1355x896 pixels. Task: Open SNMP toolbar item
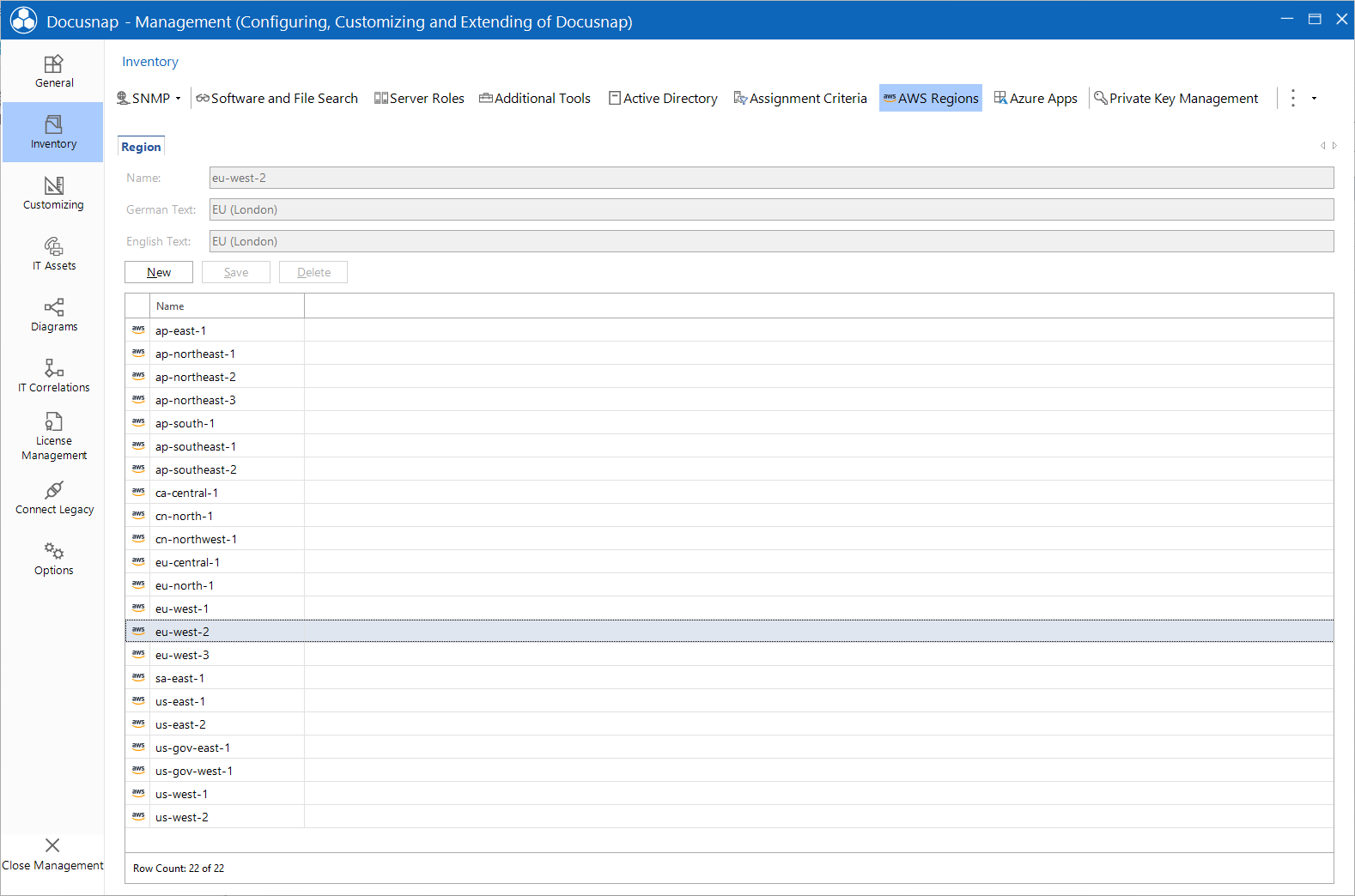[143, 98]
